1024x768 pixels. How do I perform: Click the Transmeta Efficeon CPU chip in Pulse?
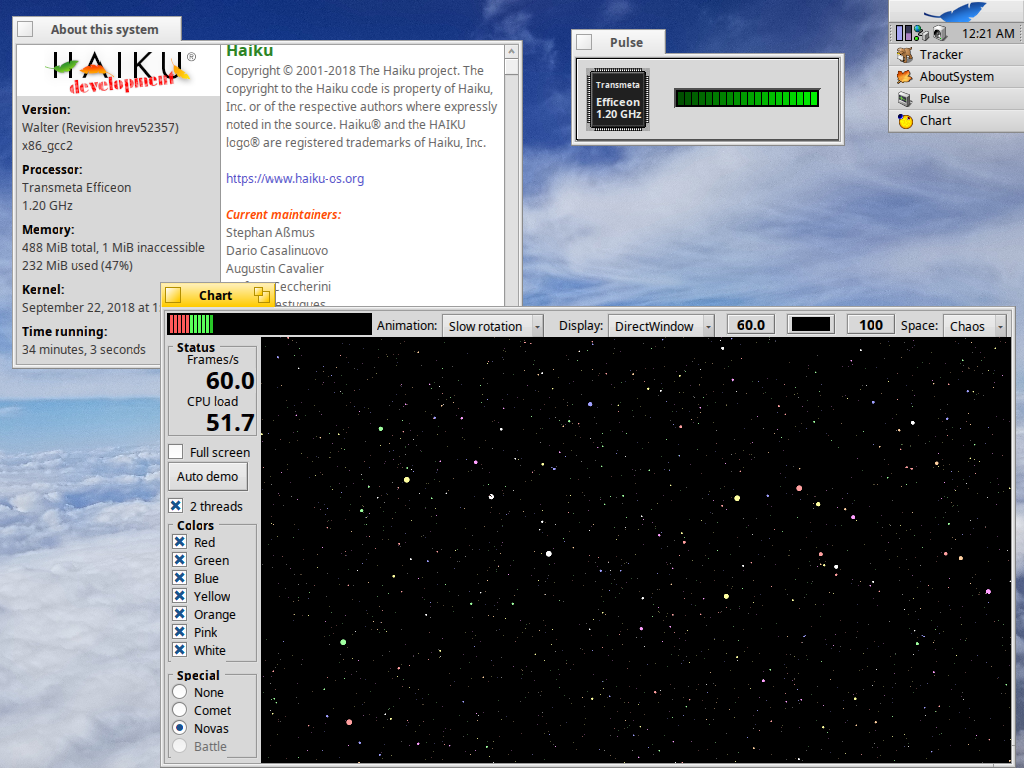618,100
